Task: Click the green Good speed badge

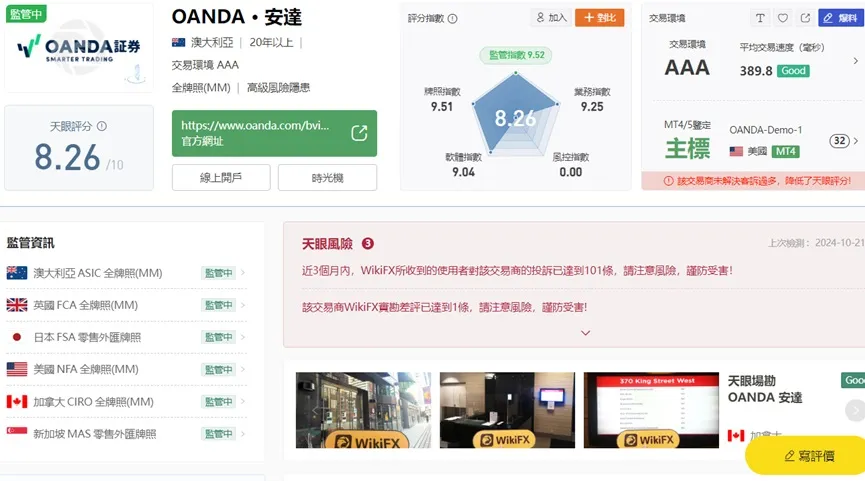Action: (x=793, y=71)
